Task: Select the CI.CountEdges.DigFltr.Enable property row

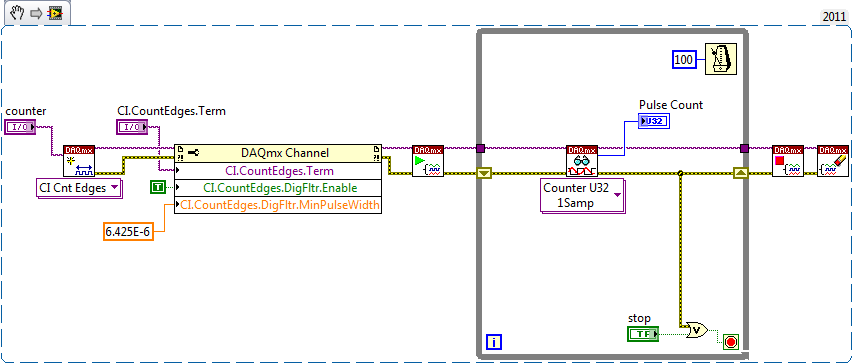Action: pyautogui.click(x=277, y=188)
